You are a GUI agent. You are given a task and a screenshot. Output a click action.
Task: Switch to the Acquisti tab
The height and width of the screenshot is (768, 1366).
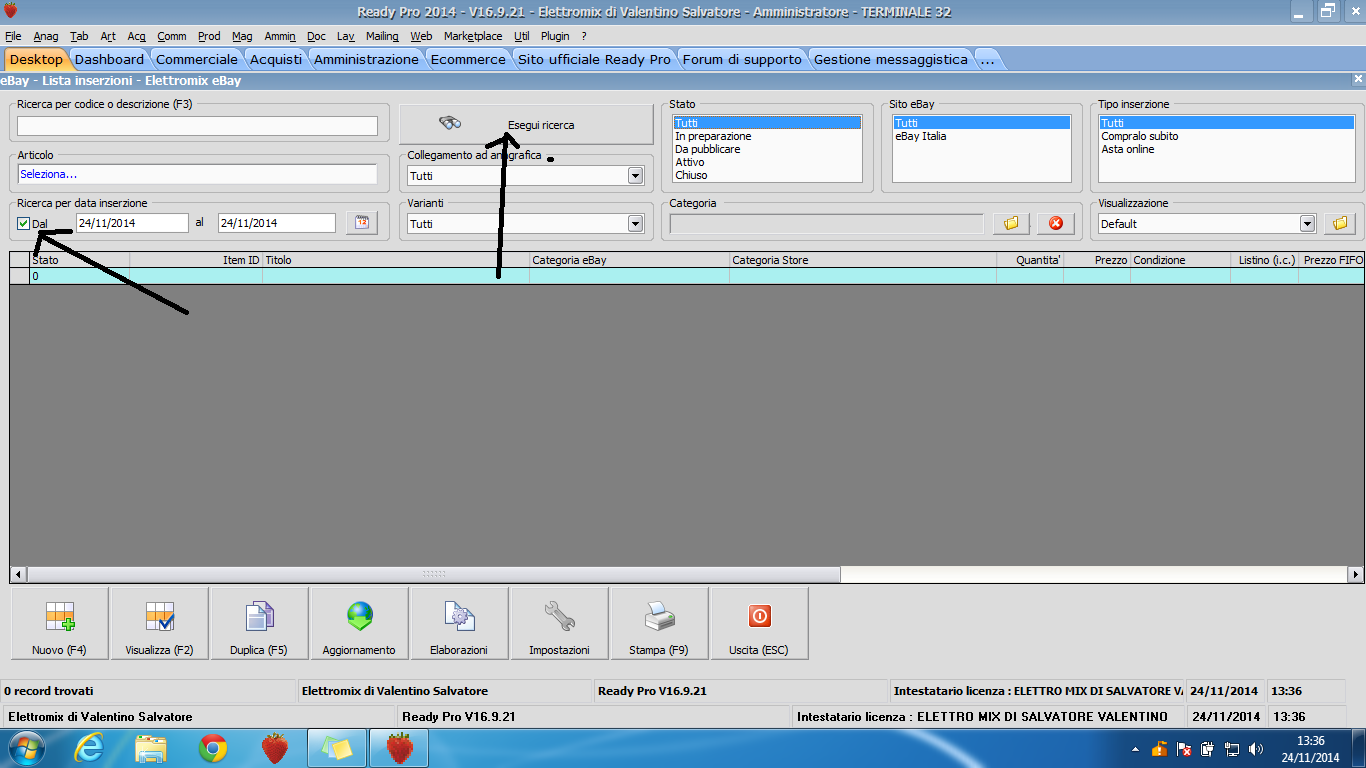pos(276,59)
